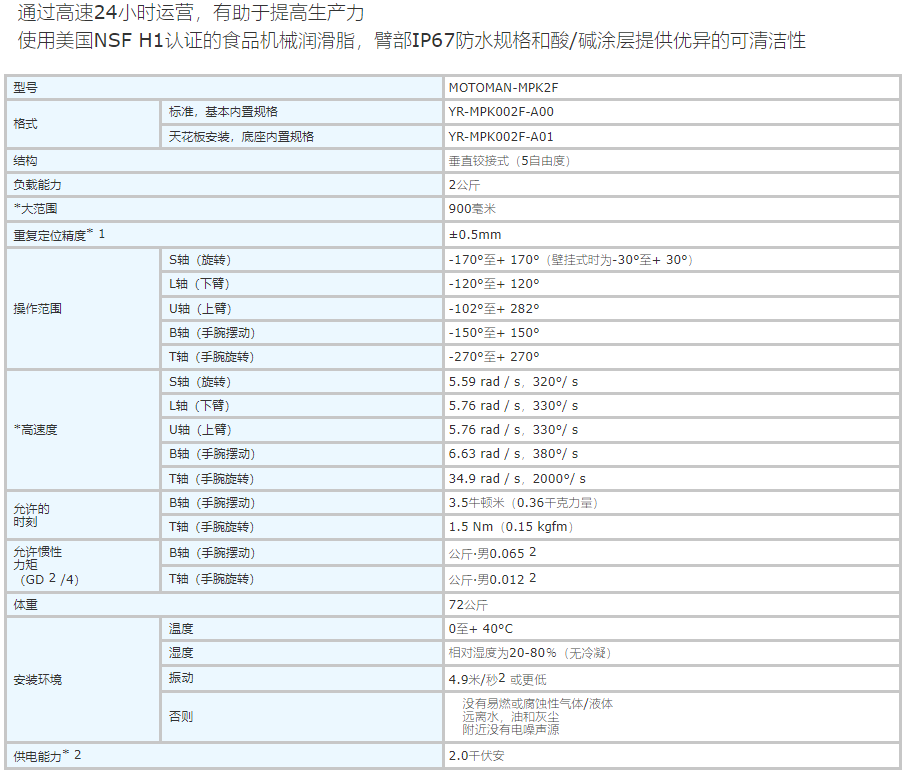Select the range -102°至+ 282°
Viewport: 914px width, 780px height.
pos(494,308)
